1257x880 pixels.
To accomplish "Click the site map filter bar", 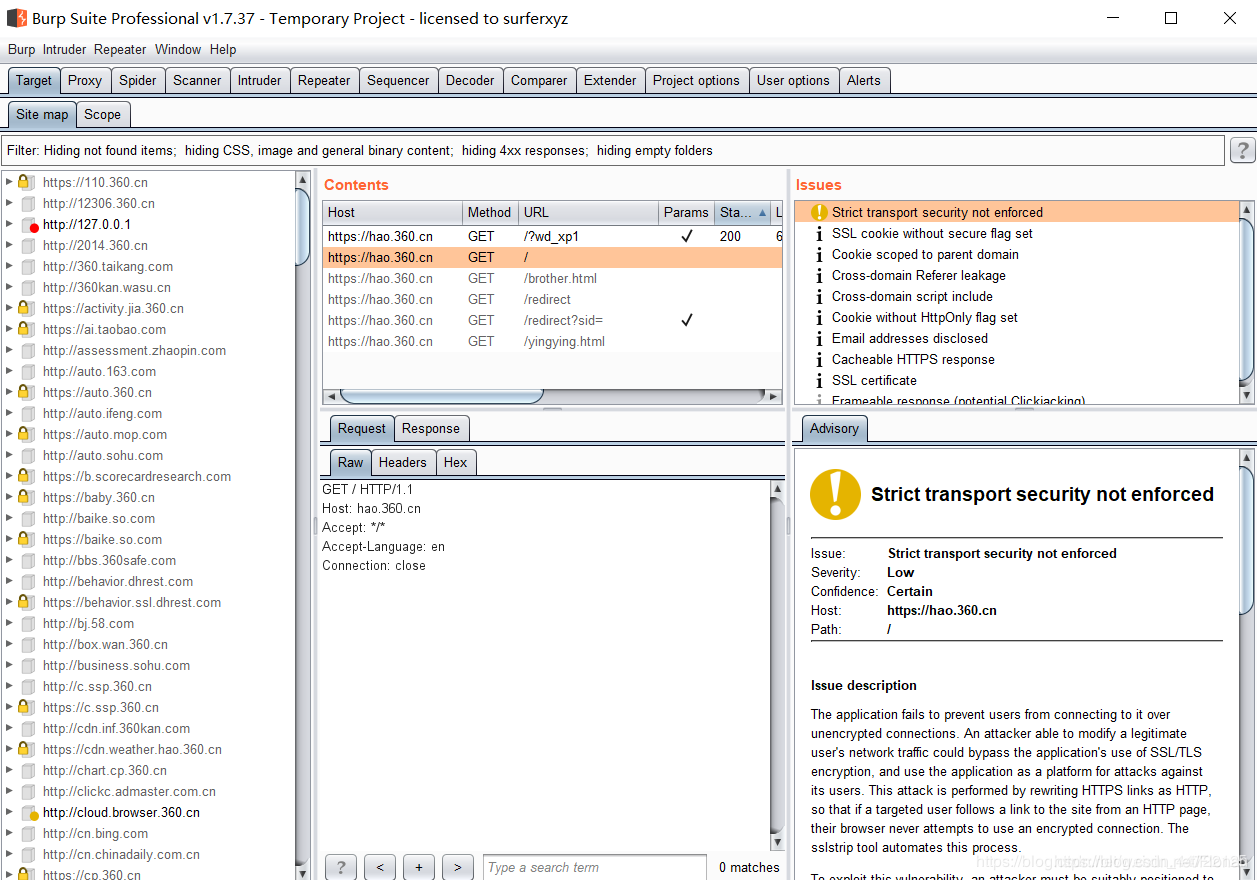I will 614,150.
